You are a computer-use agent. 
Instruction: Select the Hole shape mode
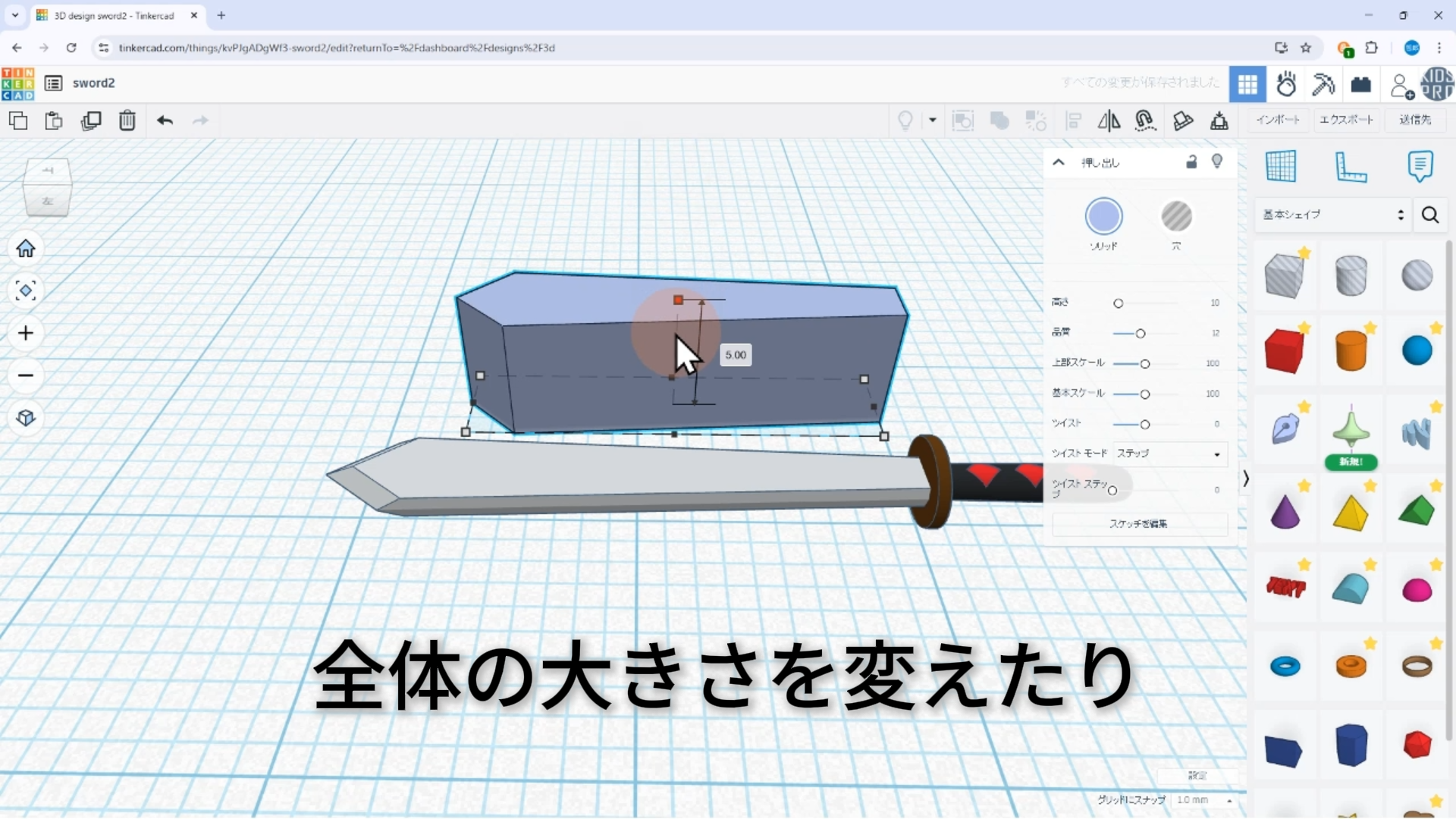click(1176, 217)
